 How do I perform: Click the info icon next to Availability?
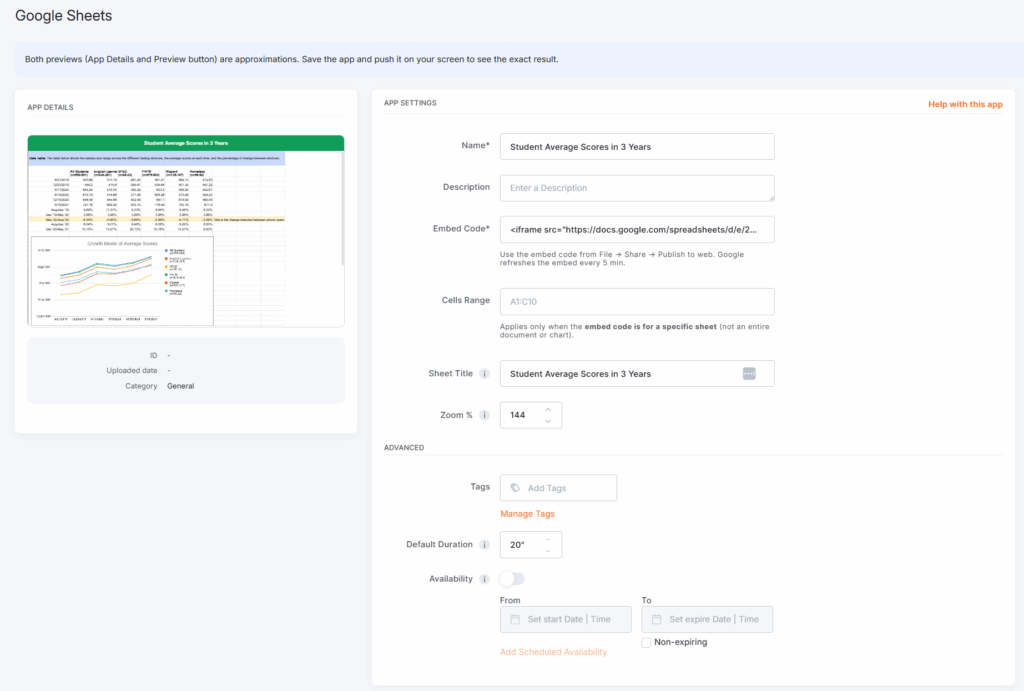point(485,578)
